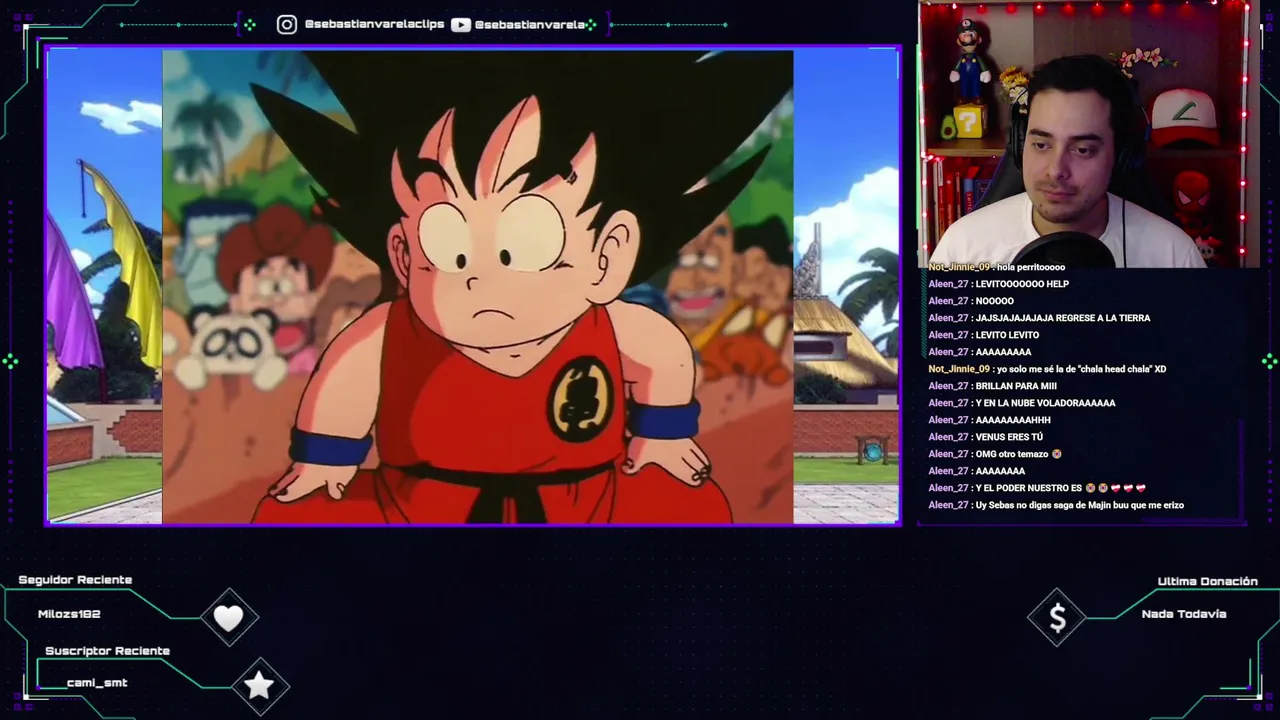Click chat message 'BRILLAN PARA MIII'

point(1016,386)
